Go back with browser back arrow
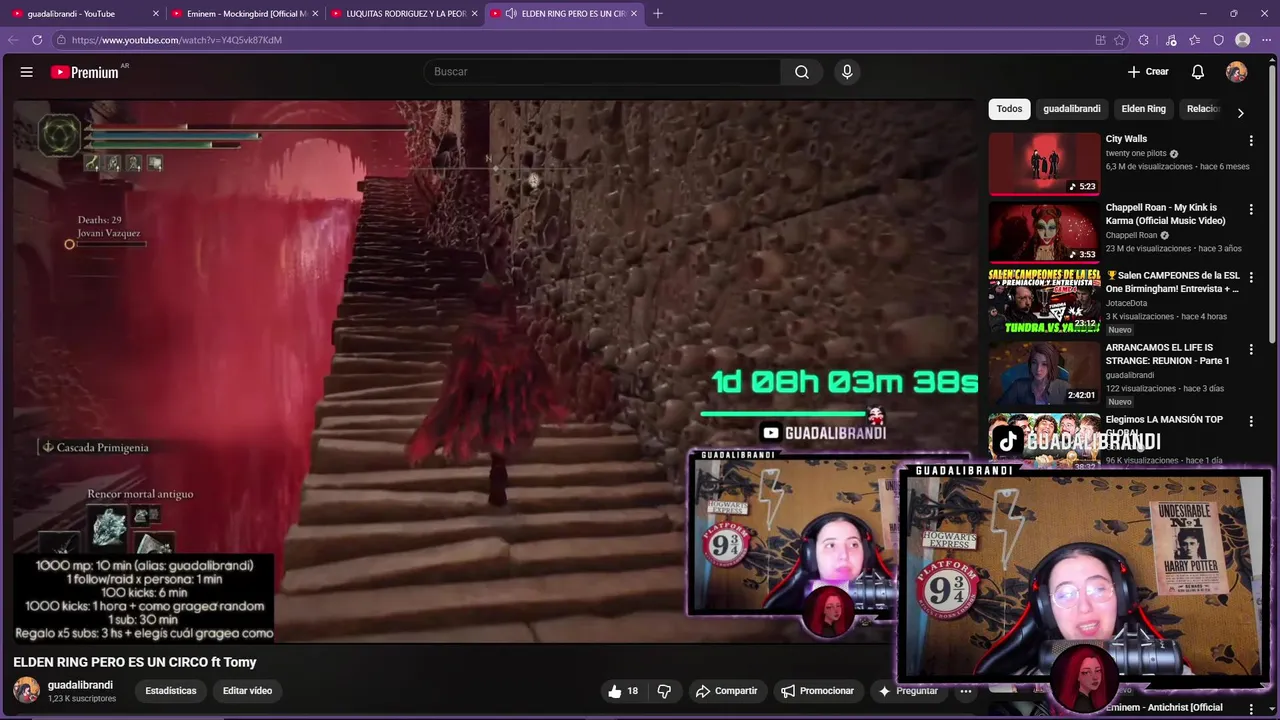 coord(13,40)
